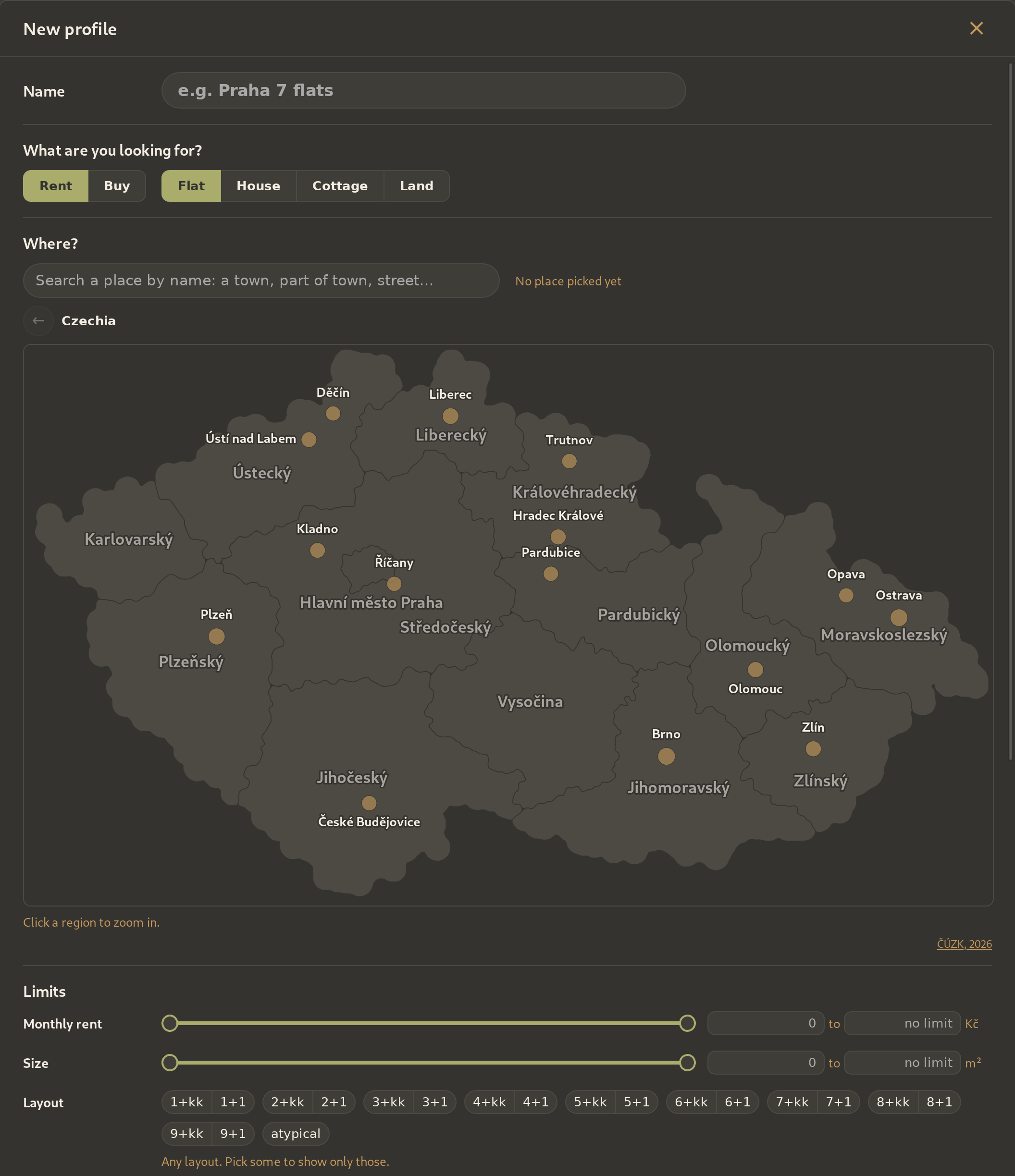
Task: Open the Liberecký region on map
Action: 451,435
